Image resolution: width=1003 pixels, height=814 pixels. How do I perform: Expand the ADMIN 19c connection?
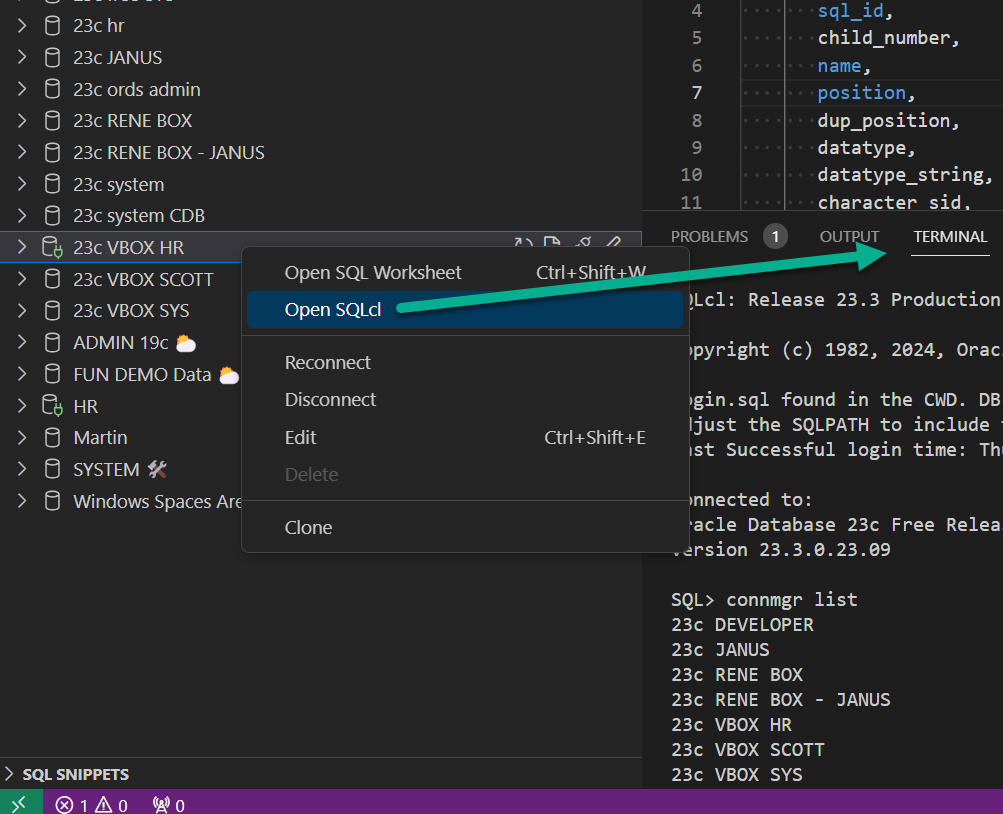point(22,343)
